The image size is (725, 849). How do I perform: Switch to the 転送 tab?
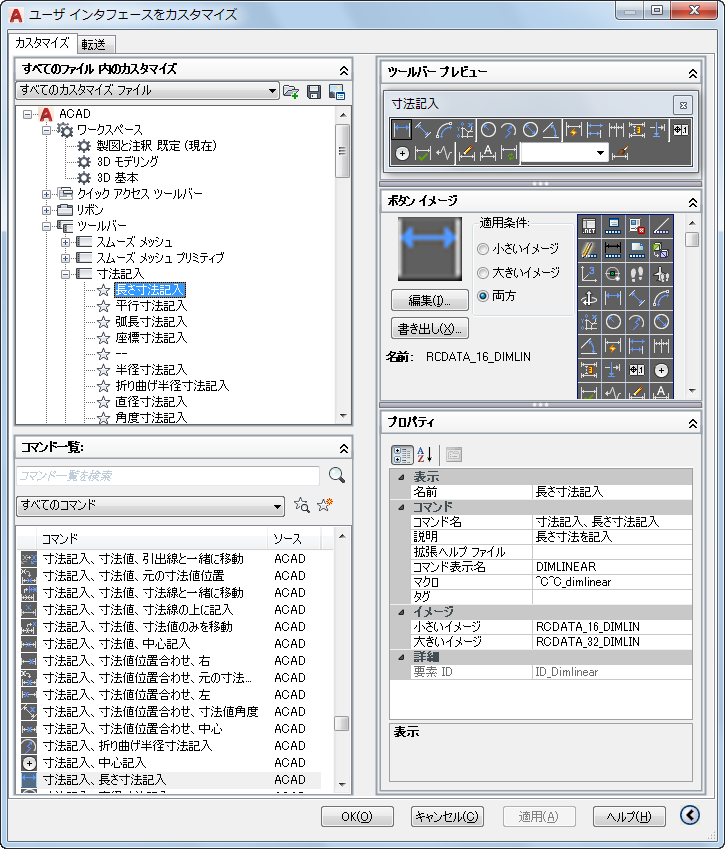[94, 44]
